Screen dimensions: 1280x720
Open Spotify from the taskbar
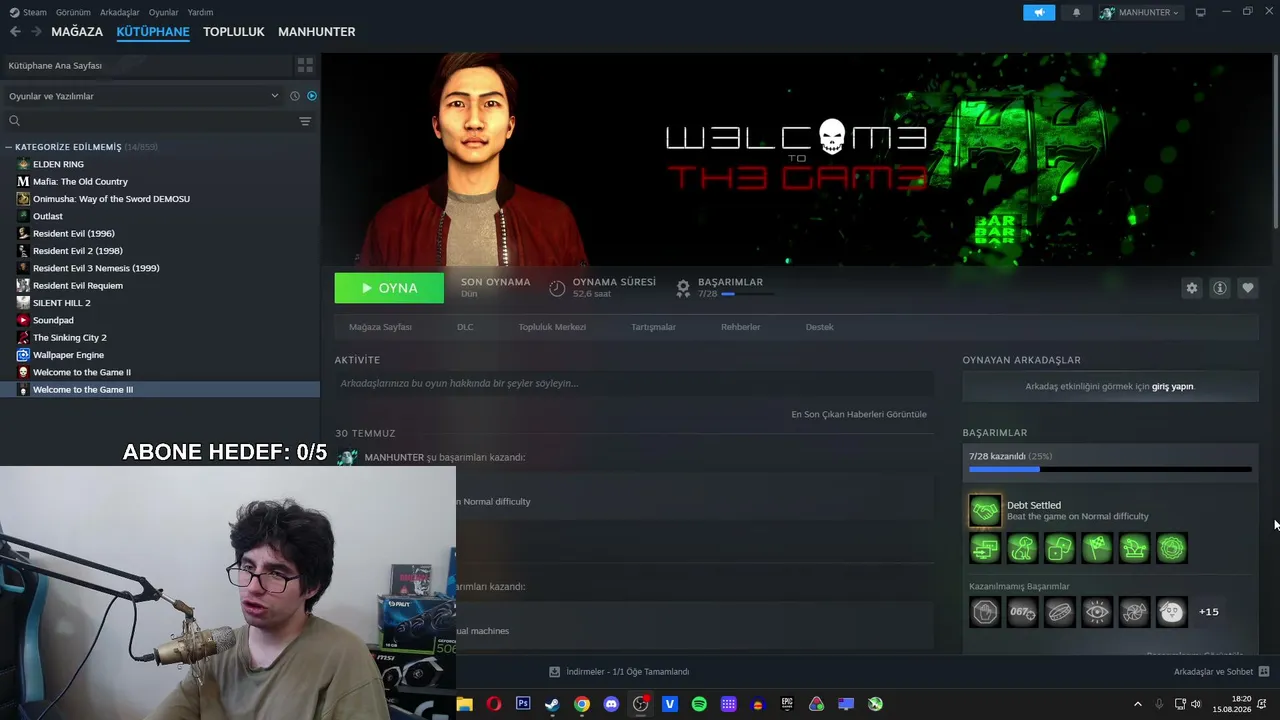(699, 704)
